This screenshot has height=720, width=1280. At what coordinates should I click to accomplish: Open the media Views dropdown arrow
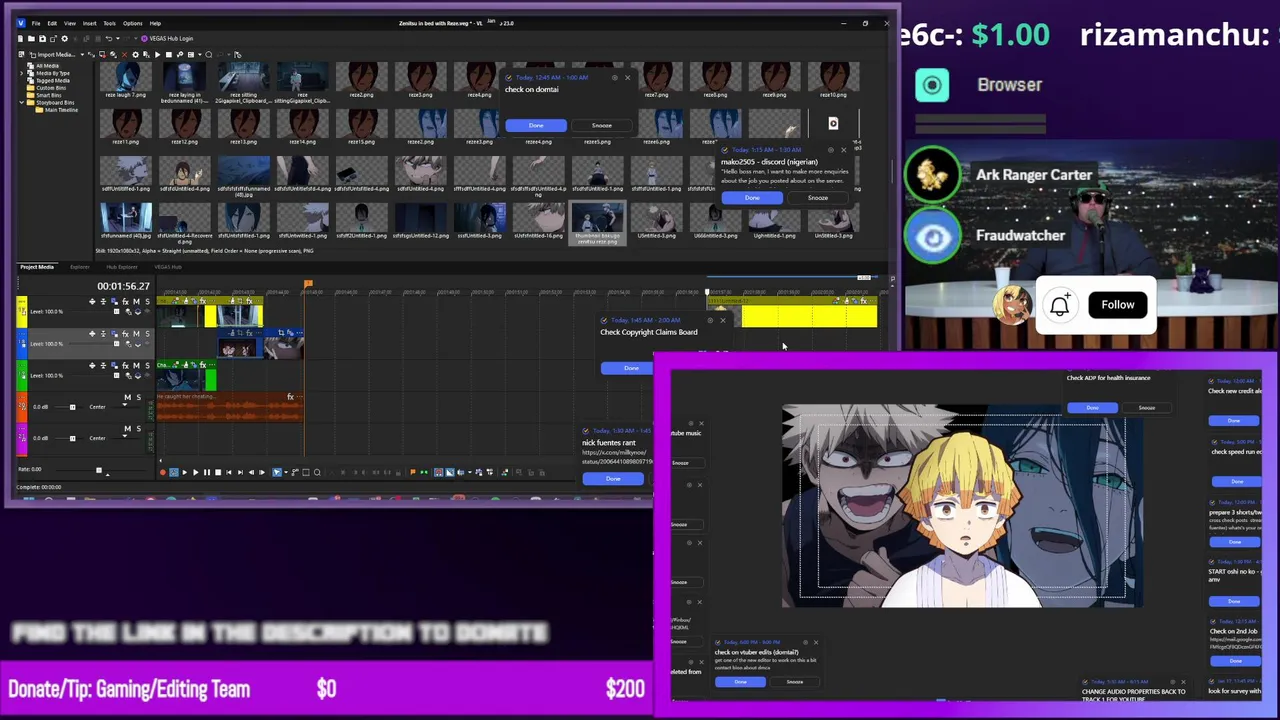(x=199, y=54)
